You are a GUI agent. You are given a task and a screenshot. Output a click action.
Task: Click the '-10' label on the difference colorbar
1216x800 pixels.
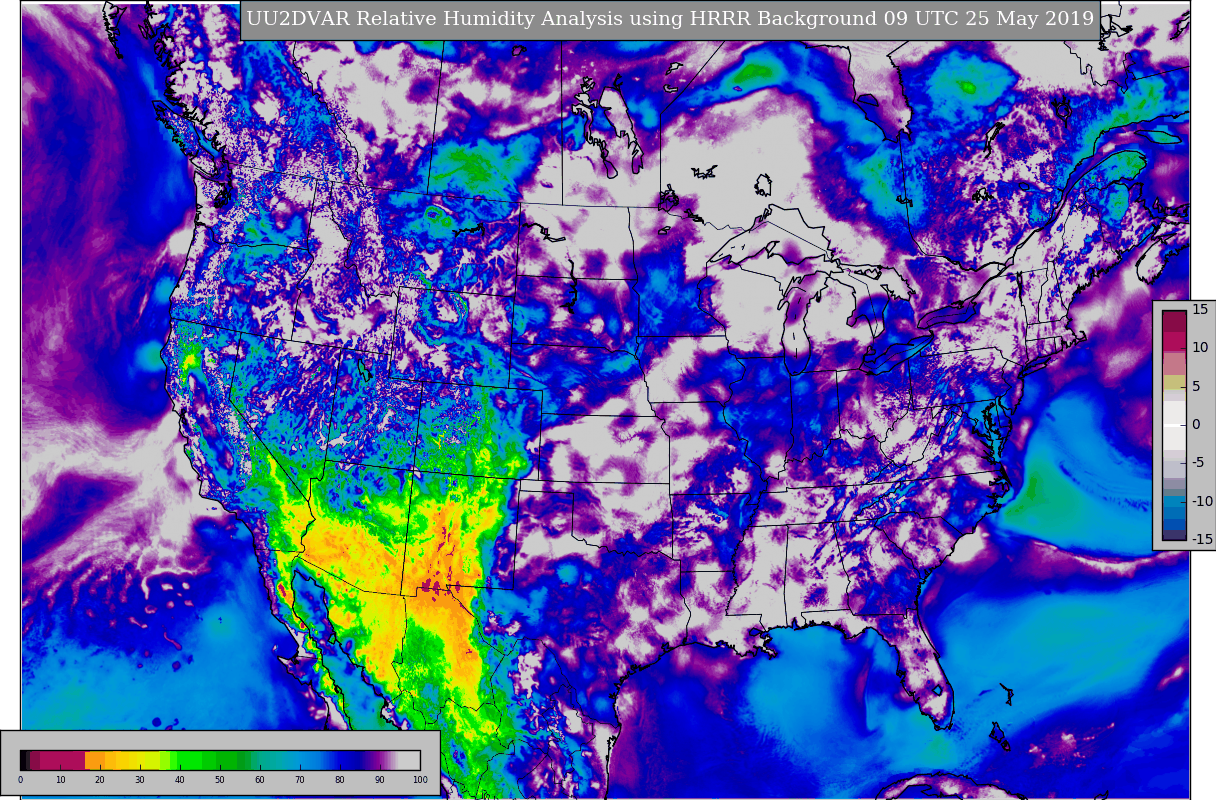tap(1201, 501)
